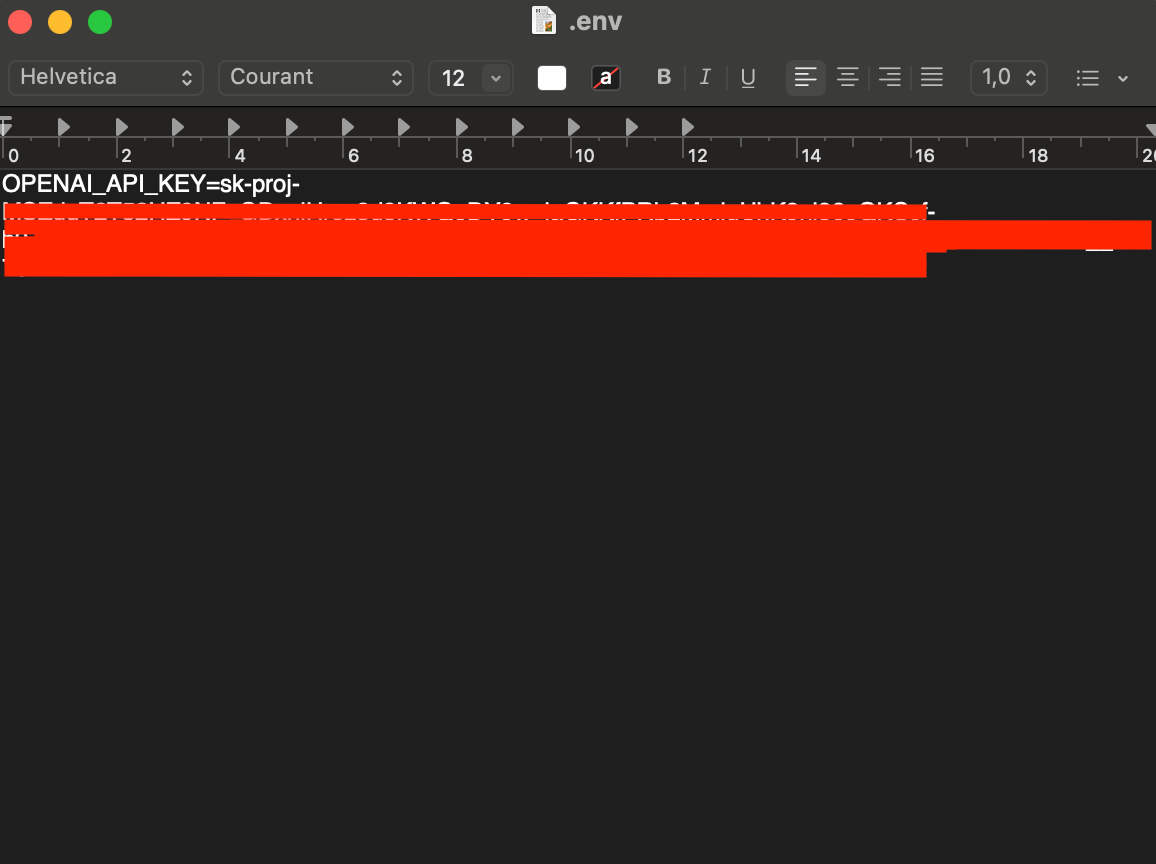
Task: Minimize the window with yellow button
Action: click(x=60, y=22)
